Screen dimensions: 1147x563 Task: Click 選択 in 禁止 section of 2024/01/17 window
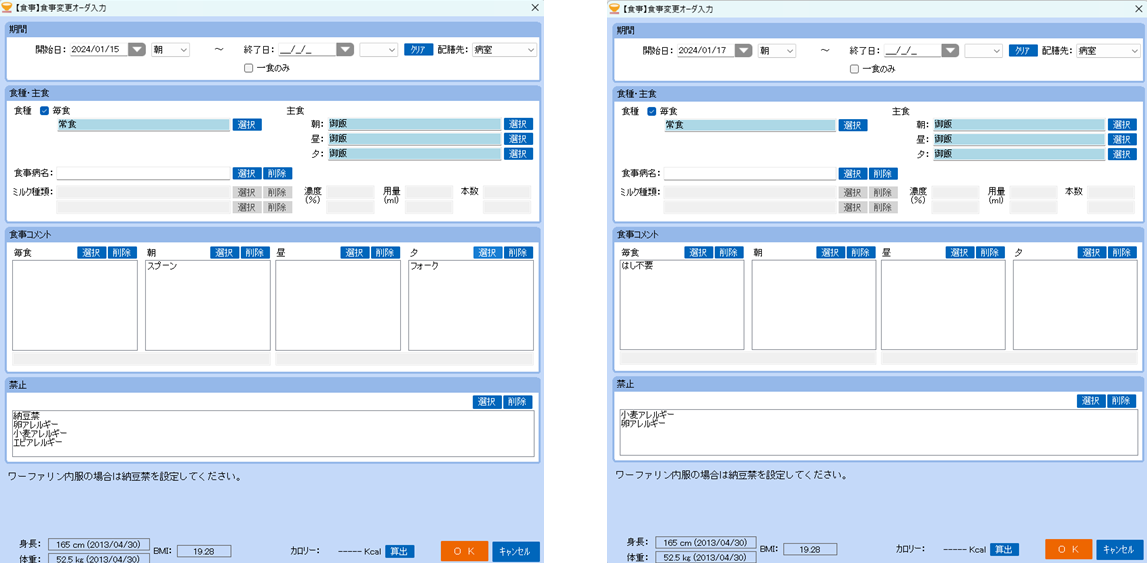tap(1091, 401)
